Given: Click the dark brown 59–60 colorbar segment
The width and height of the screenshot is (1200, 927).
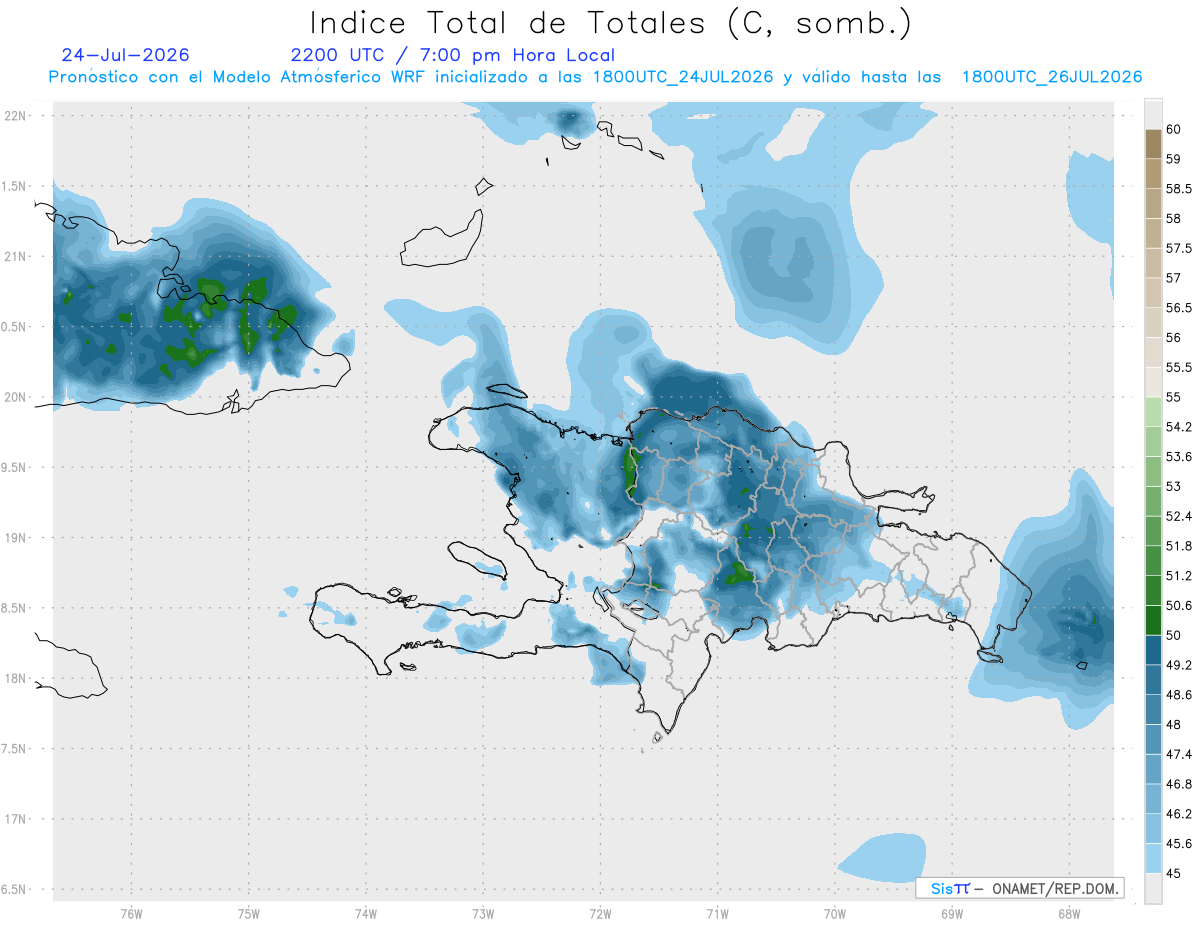Looking at the screenshot, I should [1153, 144].
